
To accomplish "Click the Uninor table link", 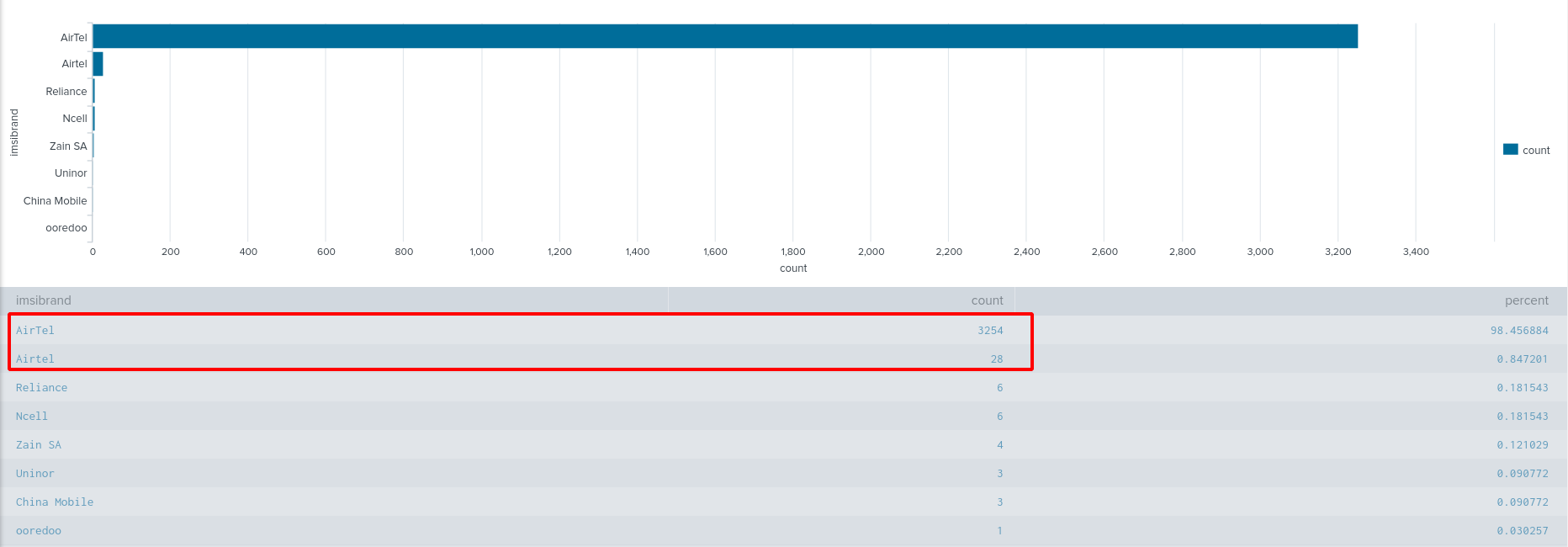I will coord(35,474).
